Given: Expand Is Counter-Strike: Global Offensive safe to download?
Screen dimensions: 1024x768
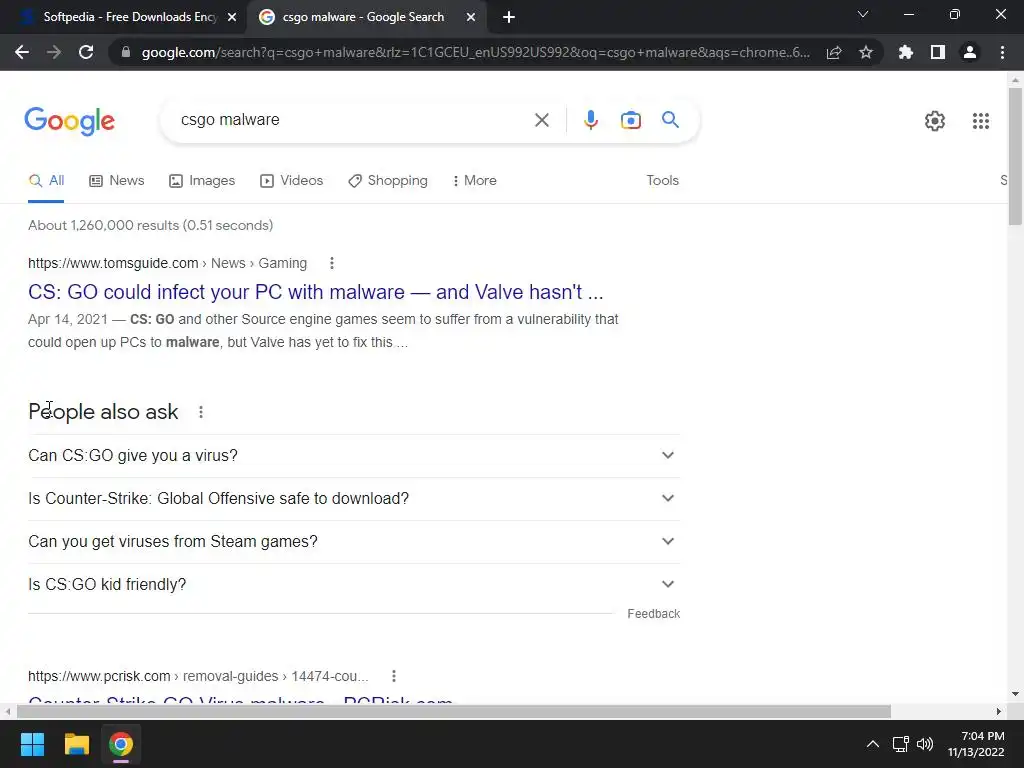Looking at the screenshot, I should pos(354,498).
